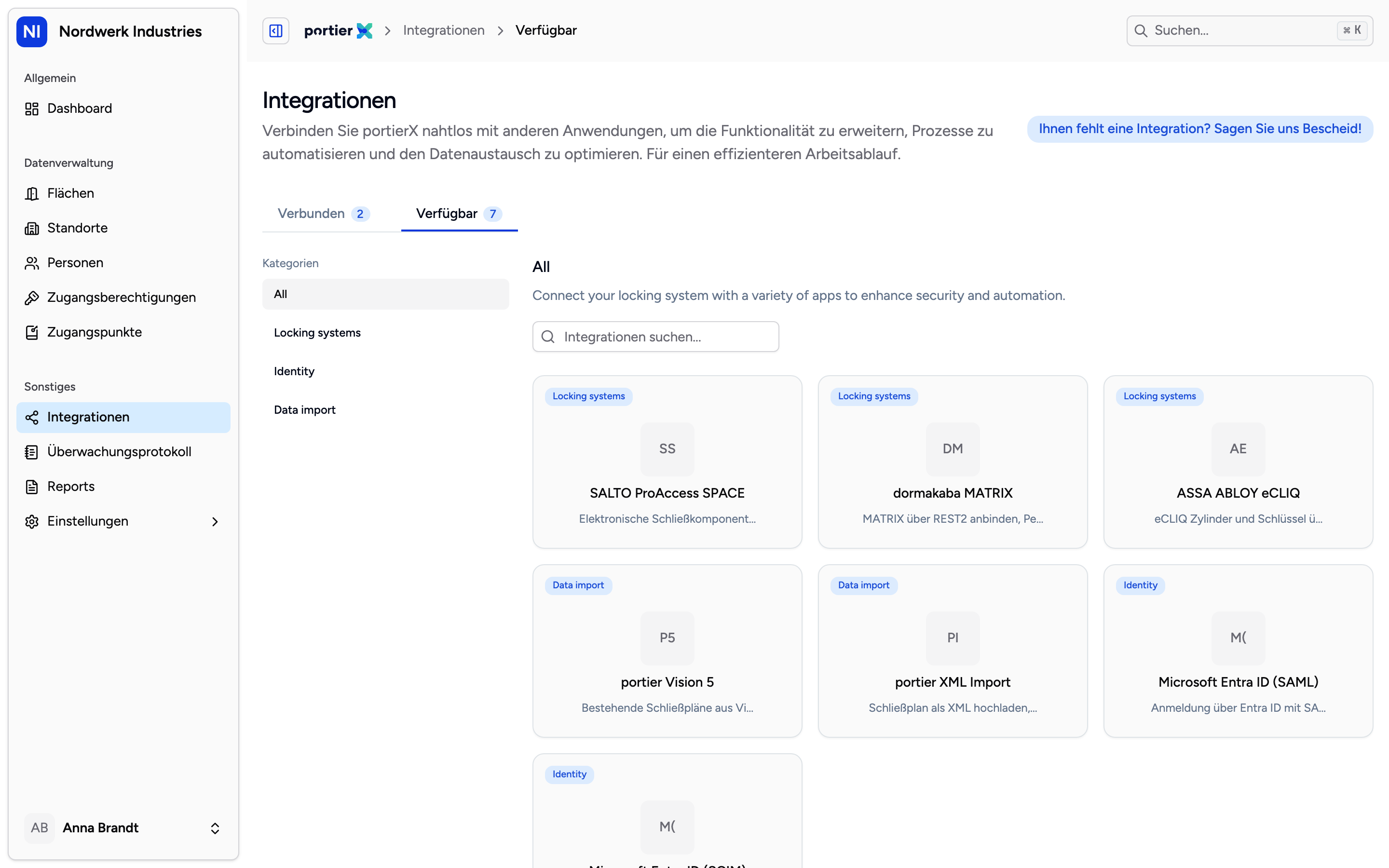Click the Integrationen share icon
The image size is (1389, 868).
point(31,417)
